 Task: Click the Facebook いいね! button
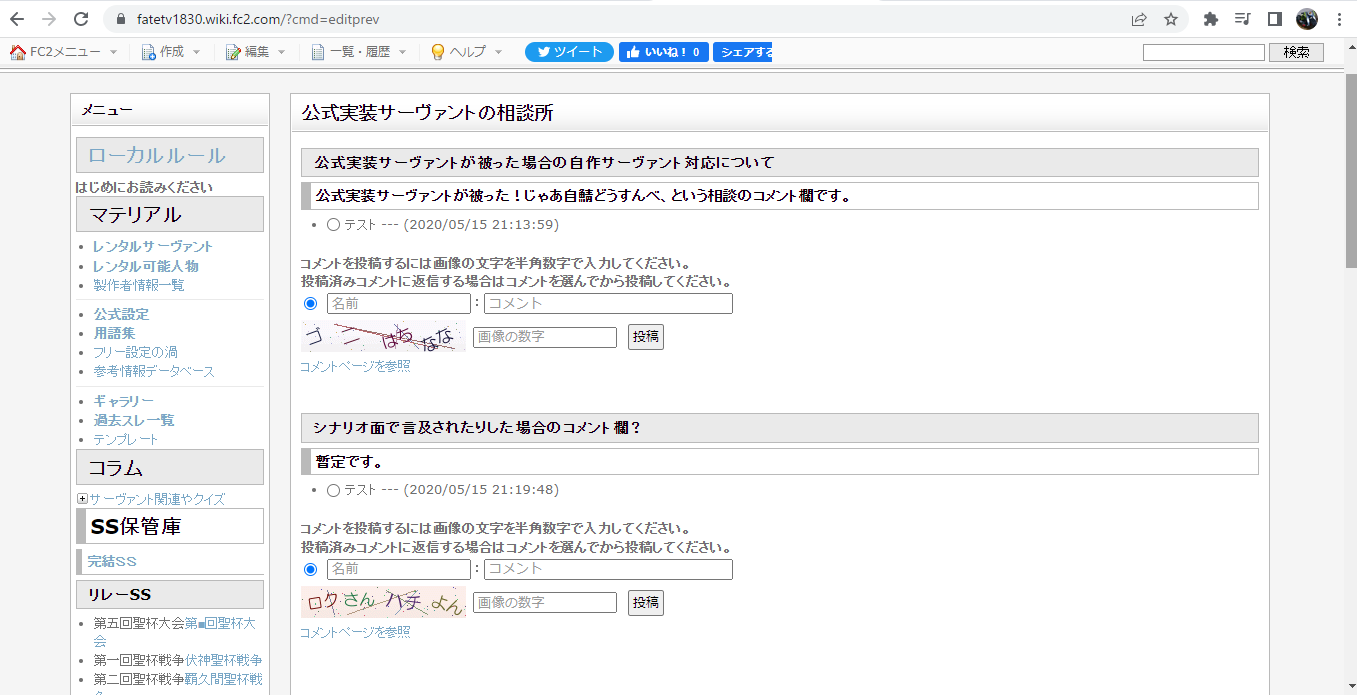(x=664, y=52)
